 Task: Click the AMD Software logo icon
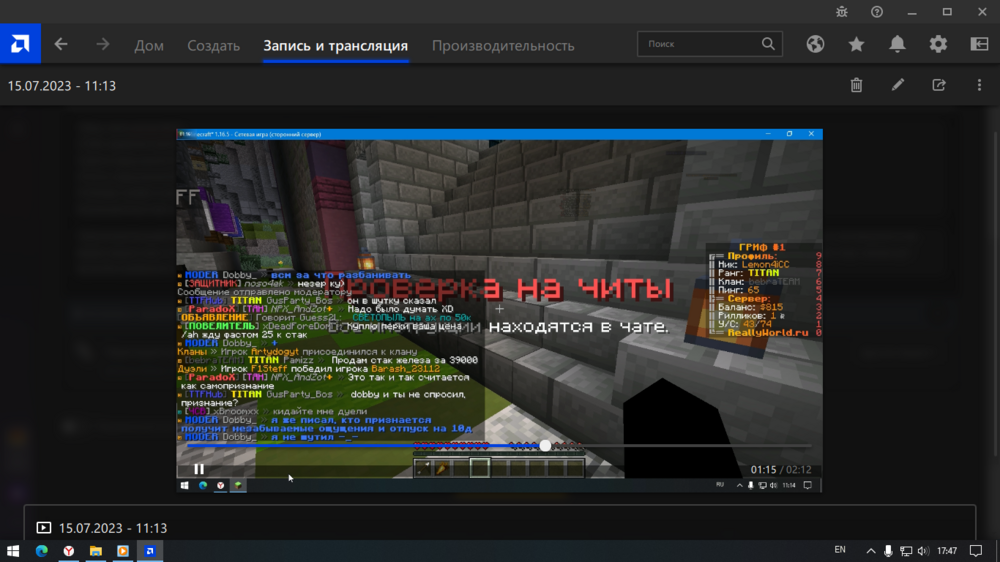[20, 43]
